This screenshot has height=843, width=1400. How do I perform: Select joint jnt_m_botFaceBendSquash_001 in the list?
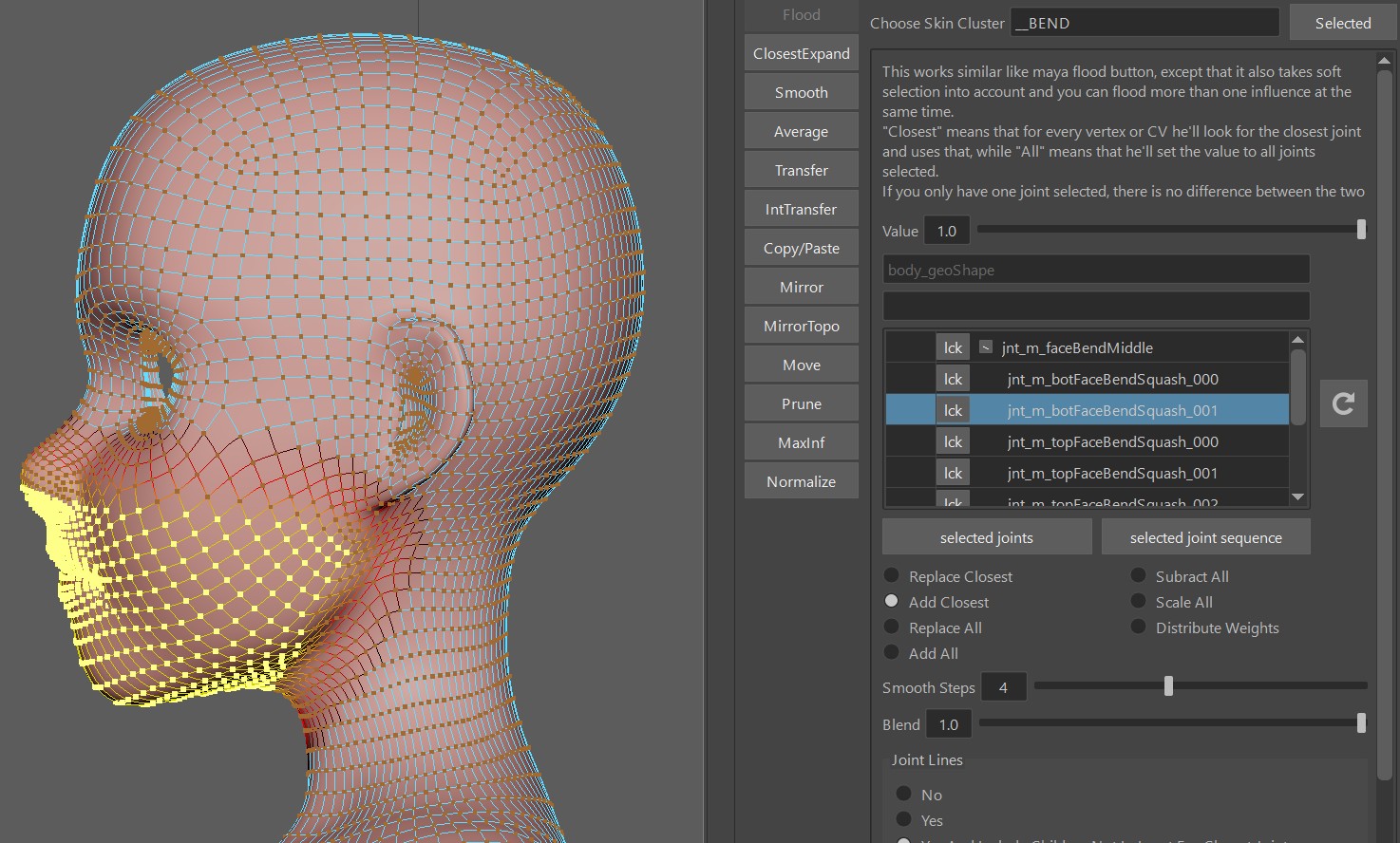tap(1112, 410)
